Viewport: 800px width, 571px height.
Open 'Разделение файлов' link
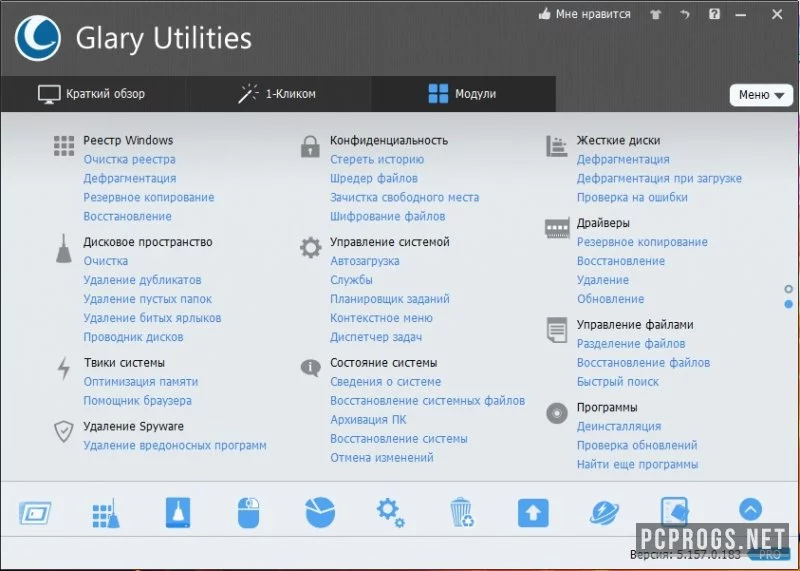pos(631,344)
